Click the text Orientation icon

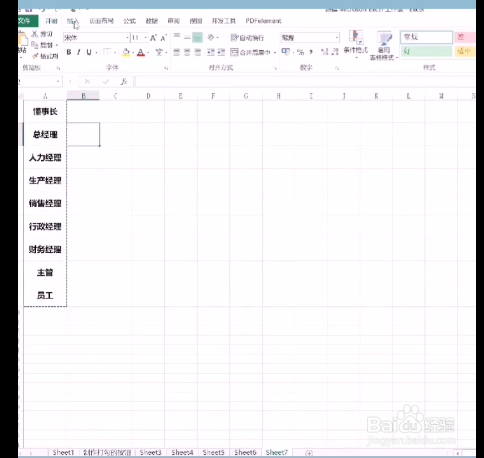coord(211,37)
